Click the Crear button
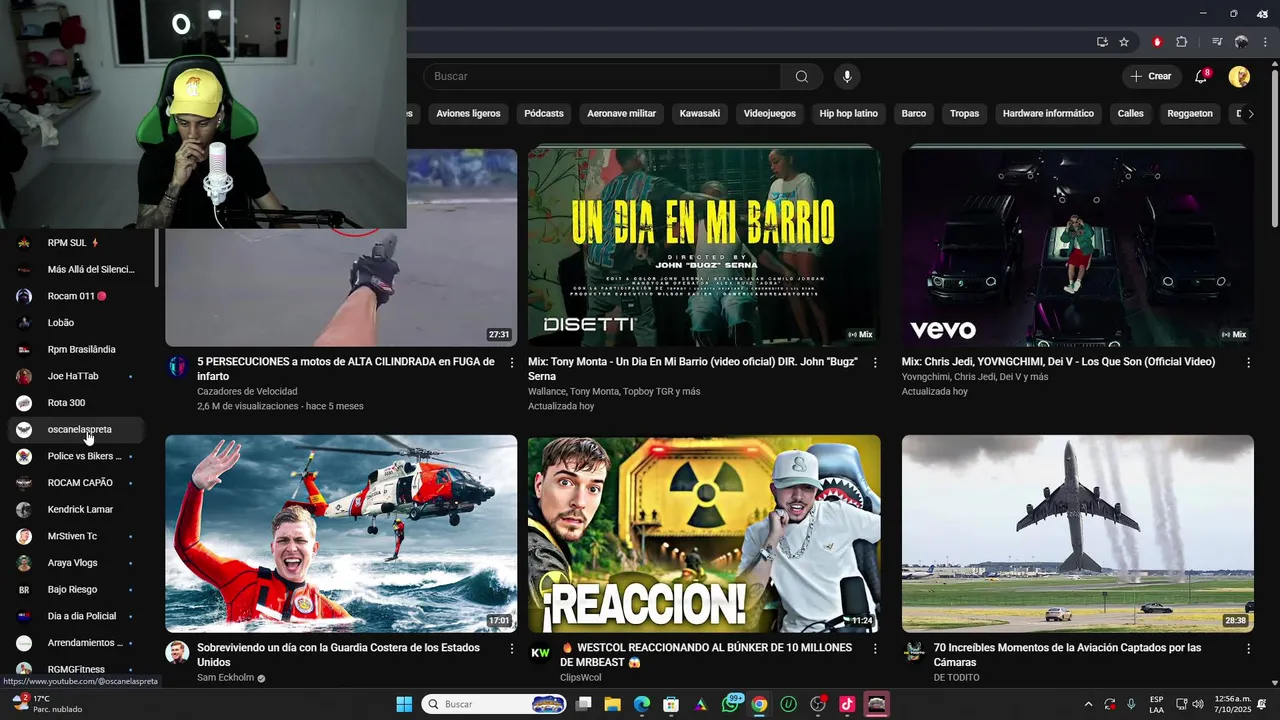This screenshot has width=1280, height=720. 1150,77
